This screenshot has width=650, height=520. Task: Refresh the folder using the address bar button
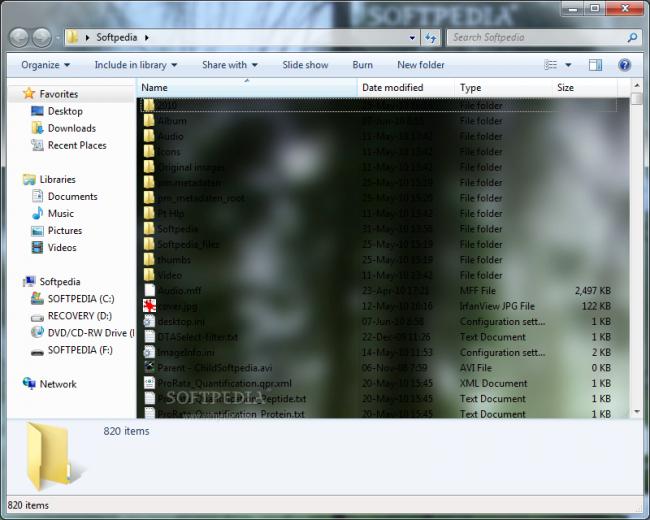(431, 38)
